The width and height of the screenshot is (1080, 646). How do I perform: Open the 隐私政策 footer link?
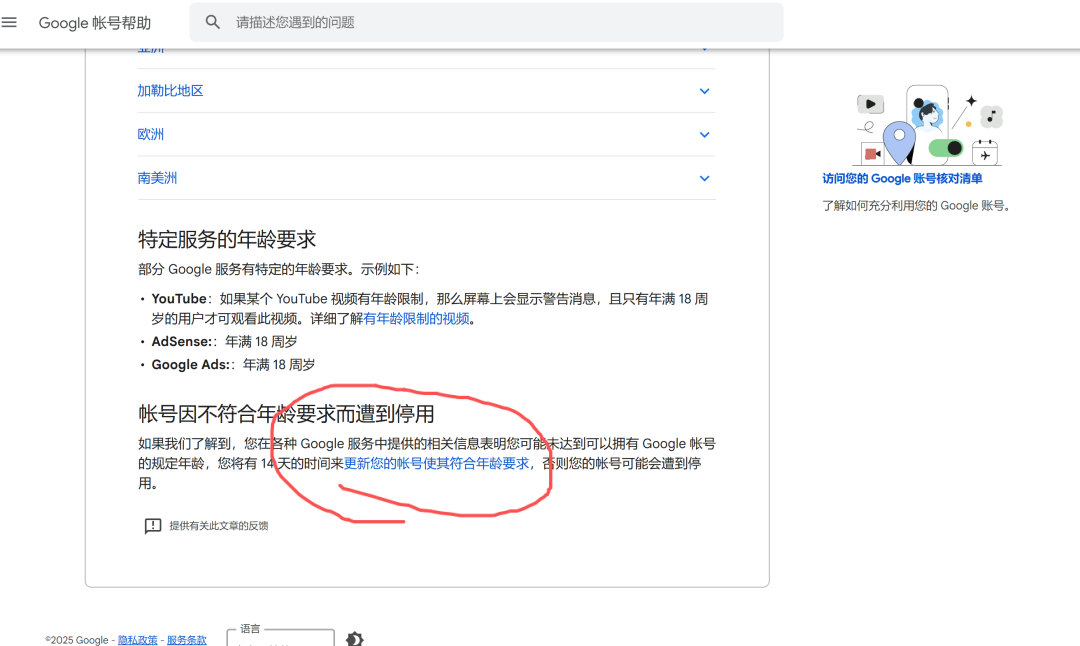pos(137,640)
